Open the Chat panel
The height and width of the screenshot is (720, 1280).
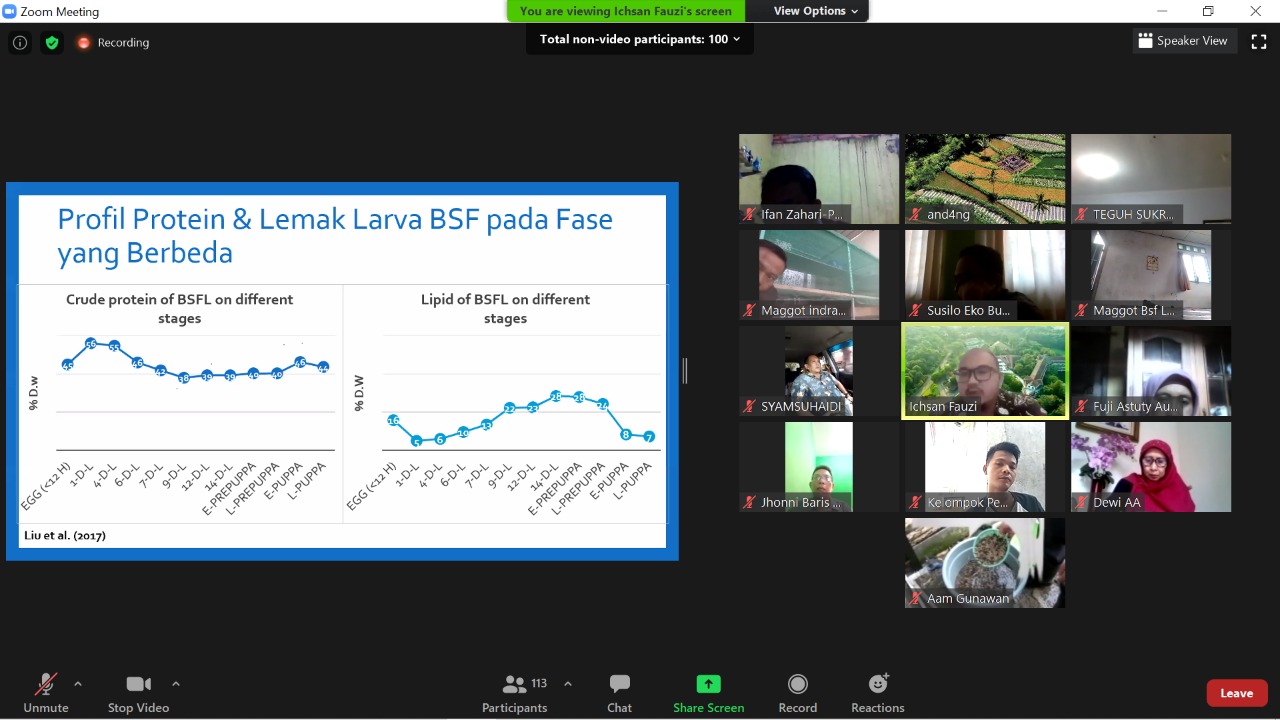(619, 693)
